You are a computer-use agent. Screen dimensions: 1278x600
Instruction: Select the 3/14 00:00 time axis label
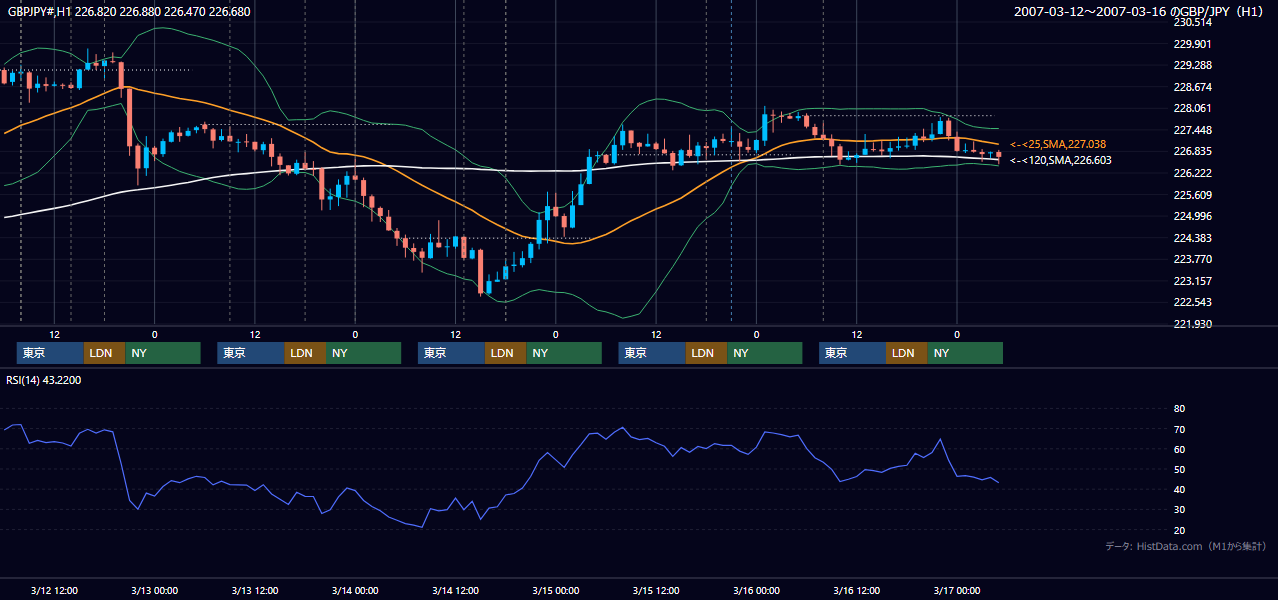[x=354, y=590]
